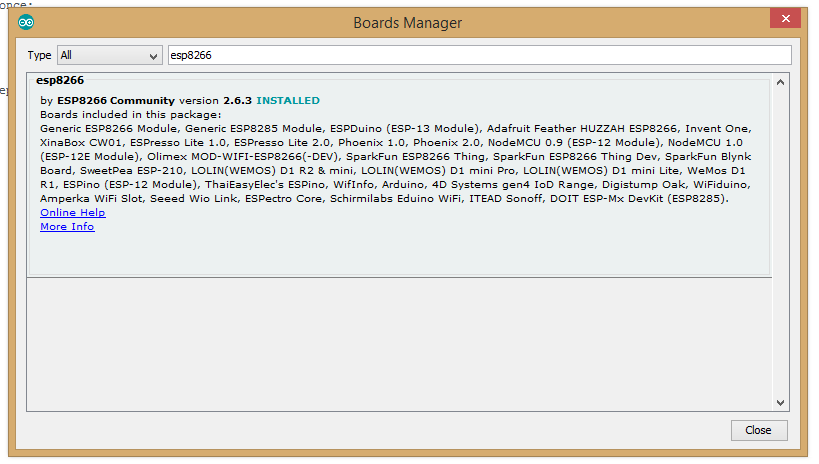Click the scrollbar up arrow

(780, 82)
